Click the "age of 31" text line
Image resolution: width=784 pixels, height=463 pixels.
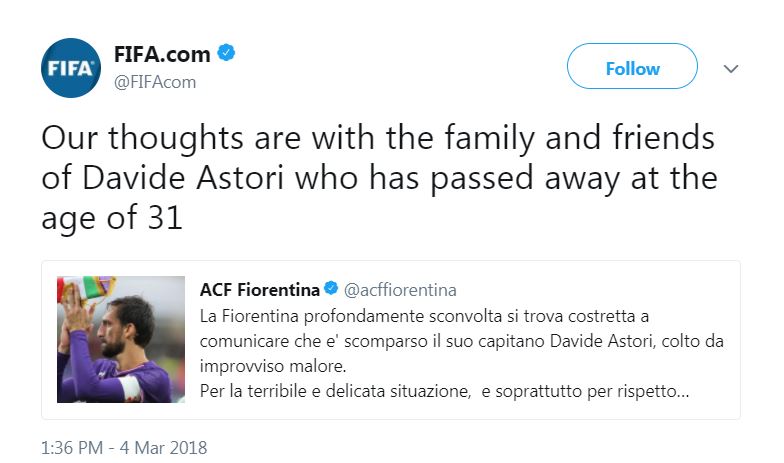click(x=112, y=218)
